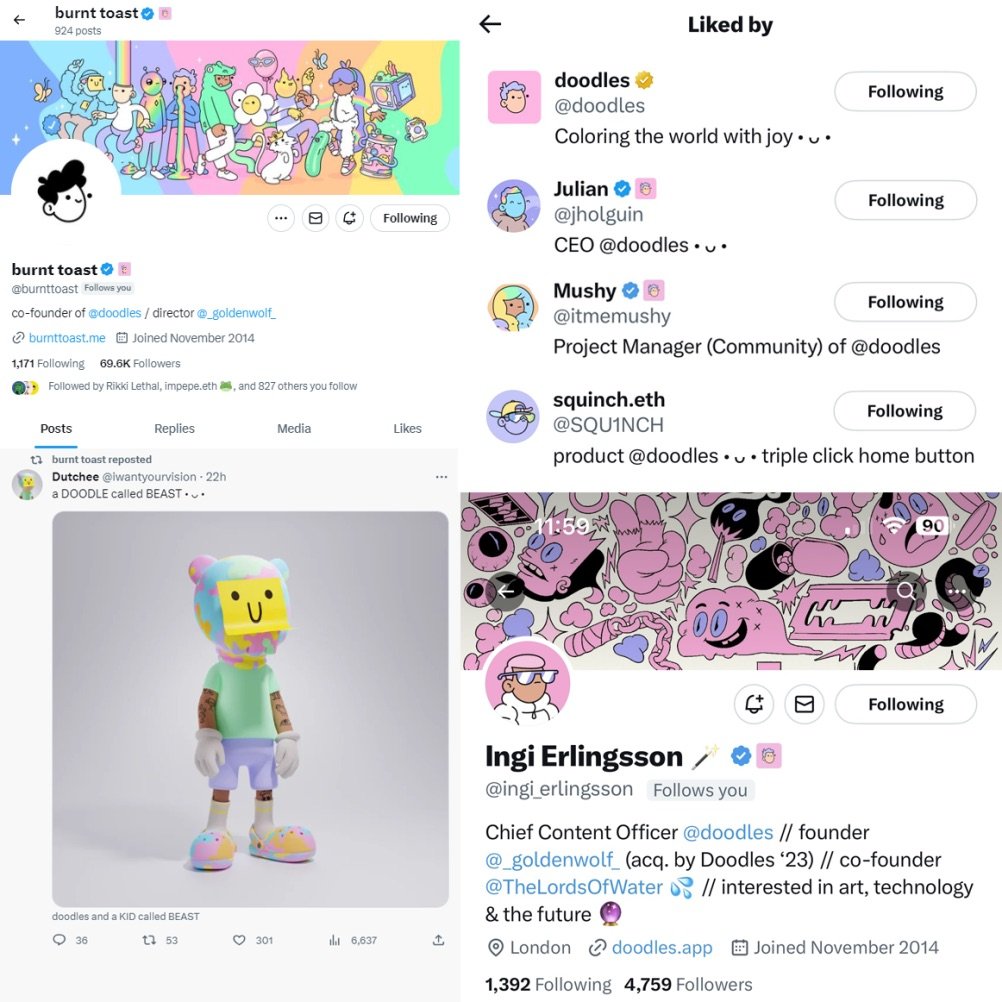
Task: Toggle Following for doodles account
Action: [x=906, y=91]
